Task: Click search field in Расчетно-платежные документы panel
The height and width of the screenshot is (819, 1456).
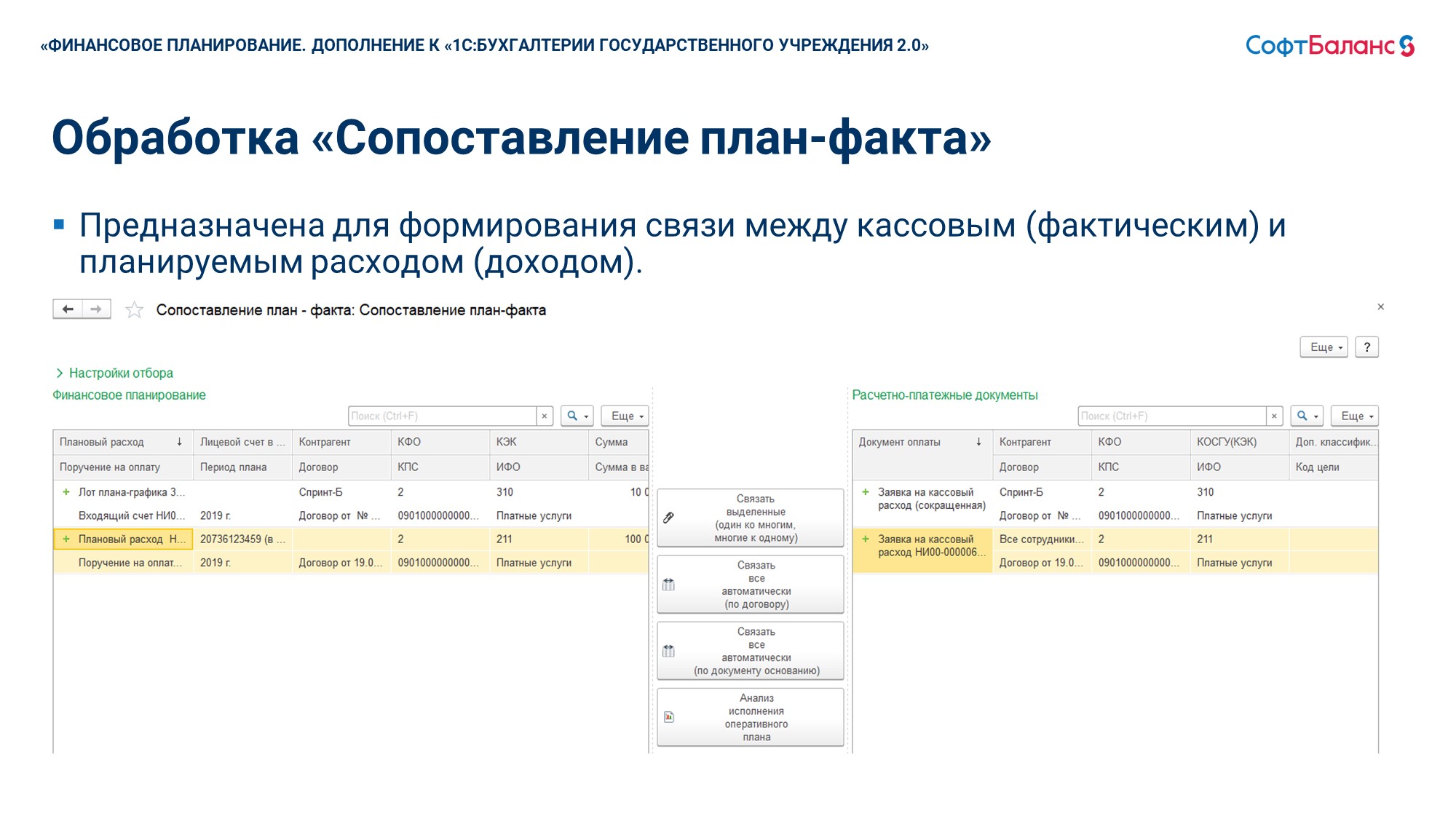Action: click(1172, 416)
